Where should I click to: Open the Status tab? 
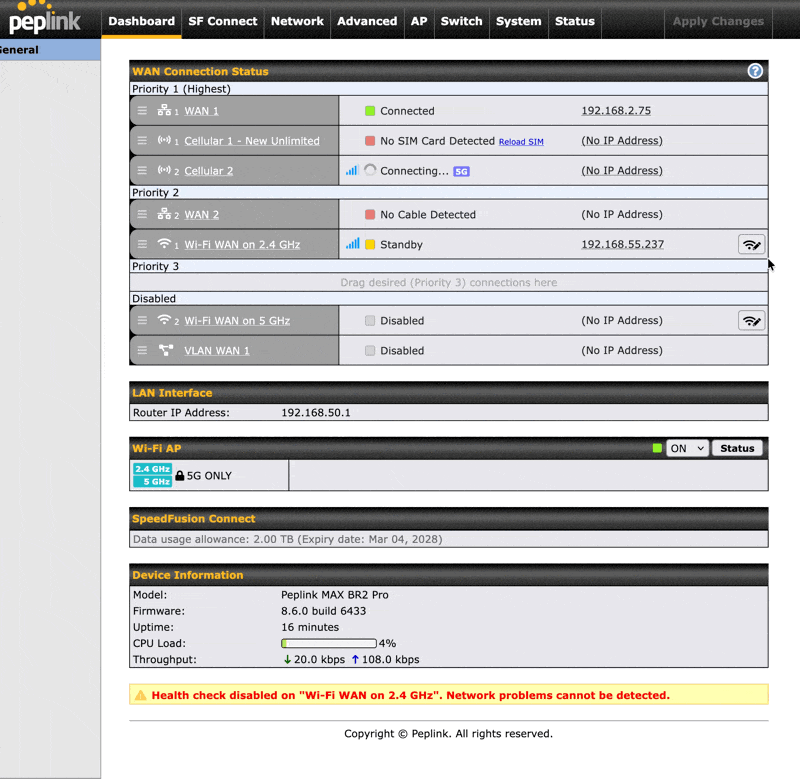[x=574, y=21]
